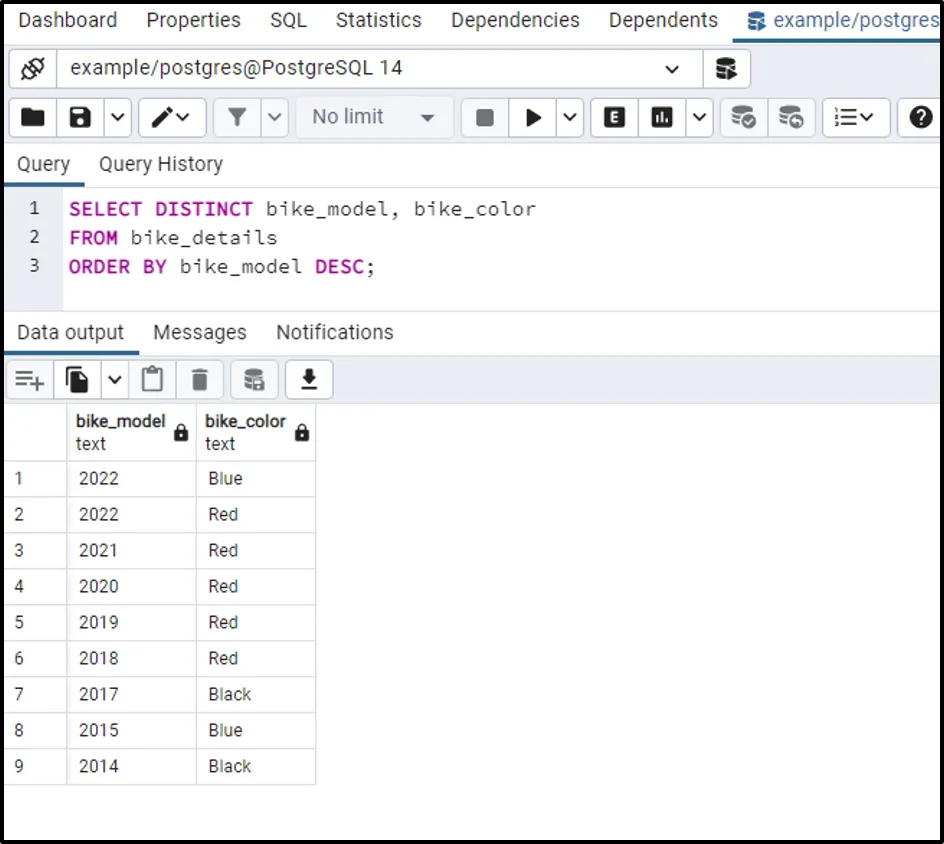The height and width of the screenshot is (844, 944).
Task: Click the Save File disk icon
Action: point(80,118)
